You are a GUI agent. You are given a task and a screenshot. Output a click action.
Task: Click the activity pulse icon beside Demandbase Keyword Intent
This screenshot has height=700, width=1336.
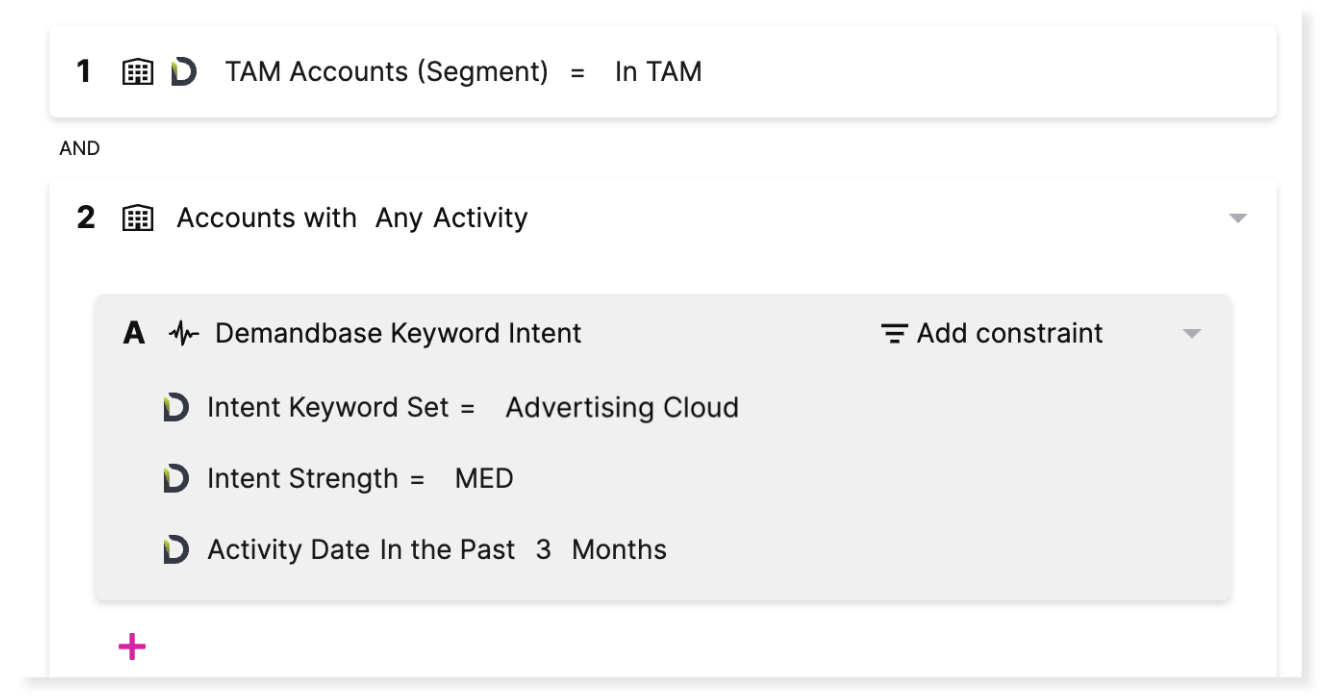pyautogui.click(x=184, y=334)
